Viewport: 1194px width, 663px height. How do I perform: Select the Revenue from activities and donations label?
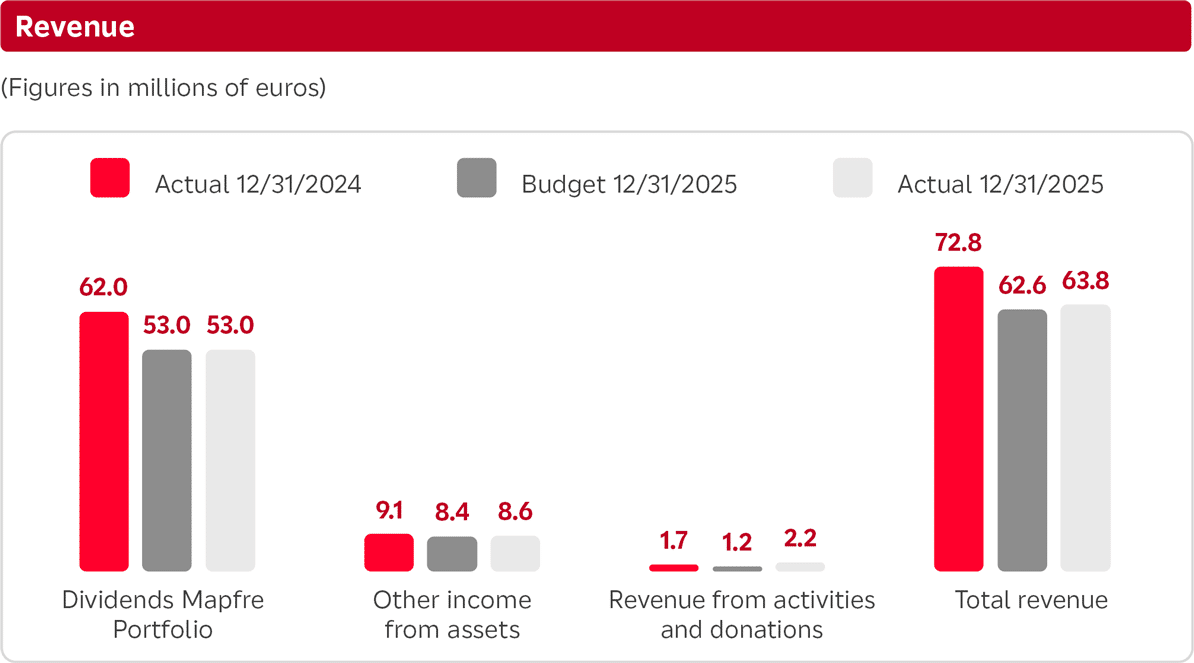[x=742, y=614]
